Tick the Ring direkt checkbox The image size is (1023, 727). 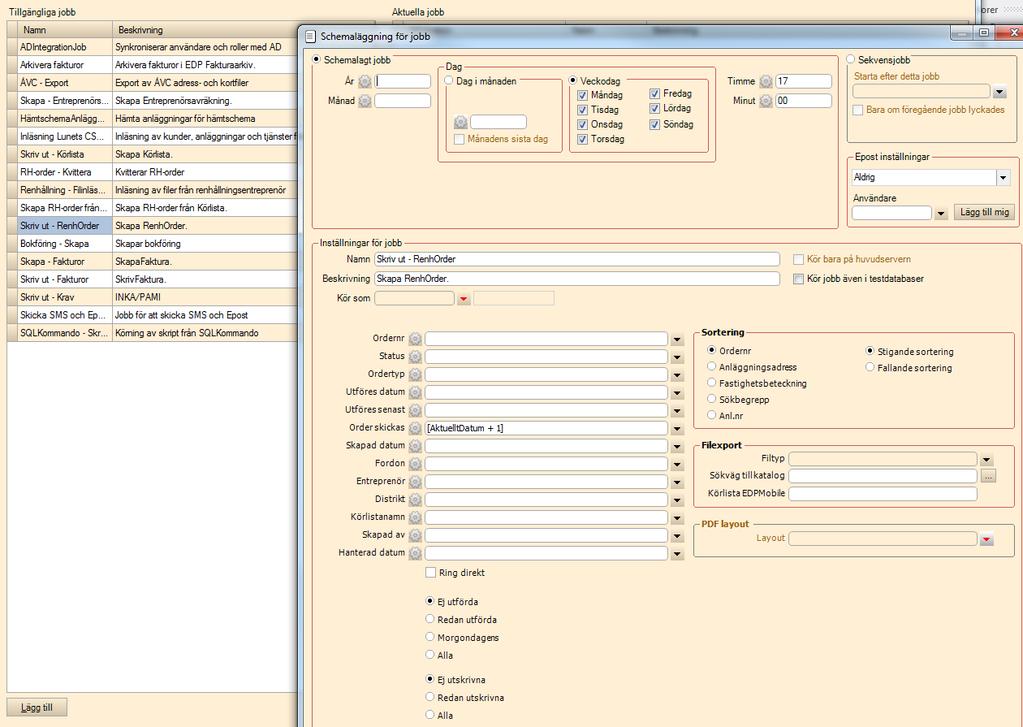[x=431, y=573]
